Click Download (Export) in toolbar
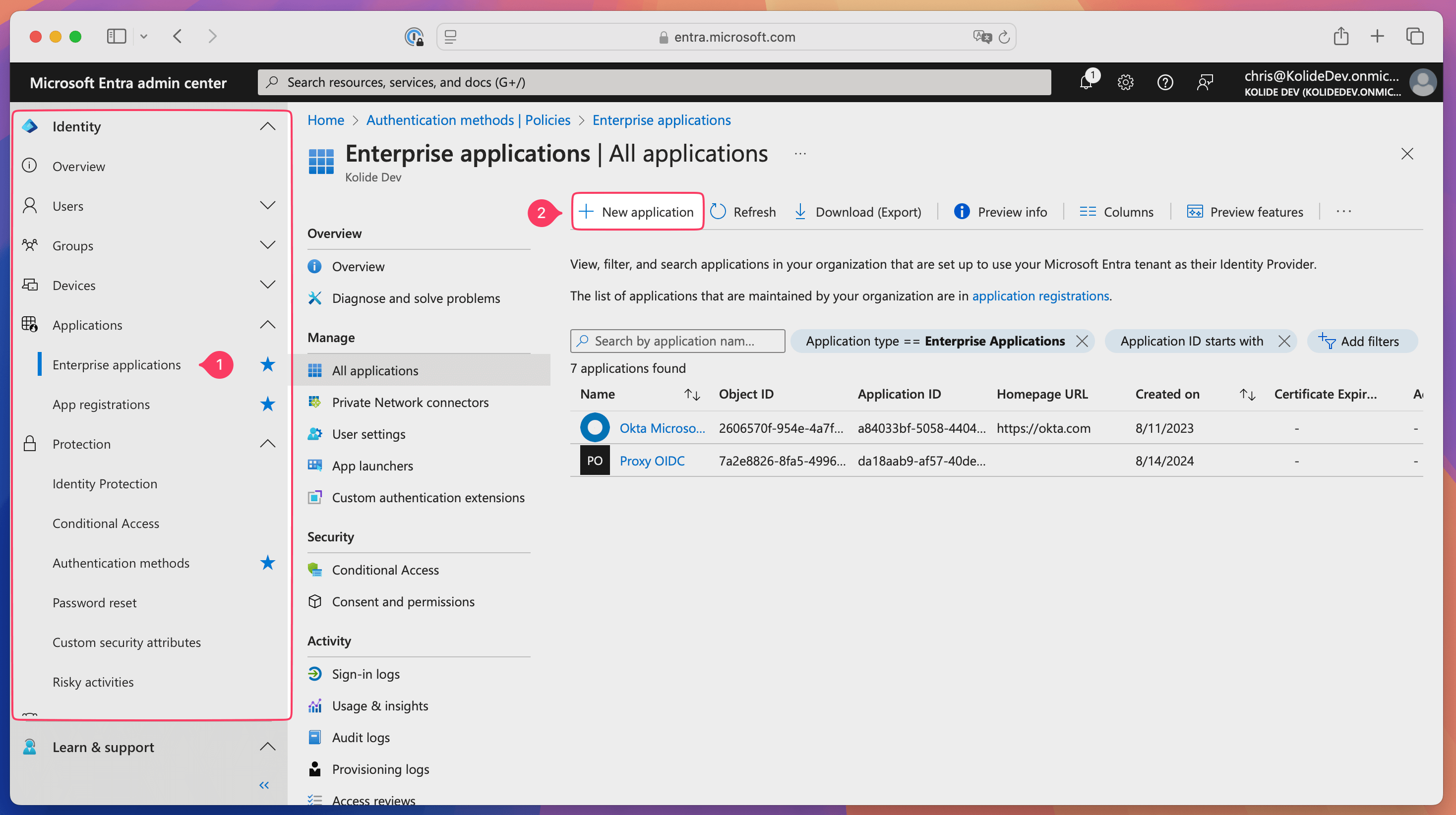Viewport: 1456px width, 815px height. point(858,212)
